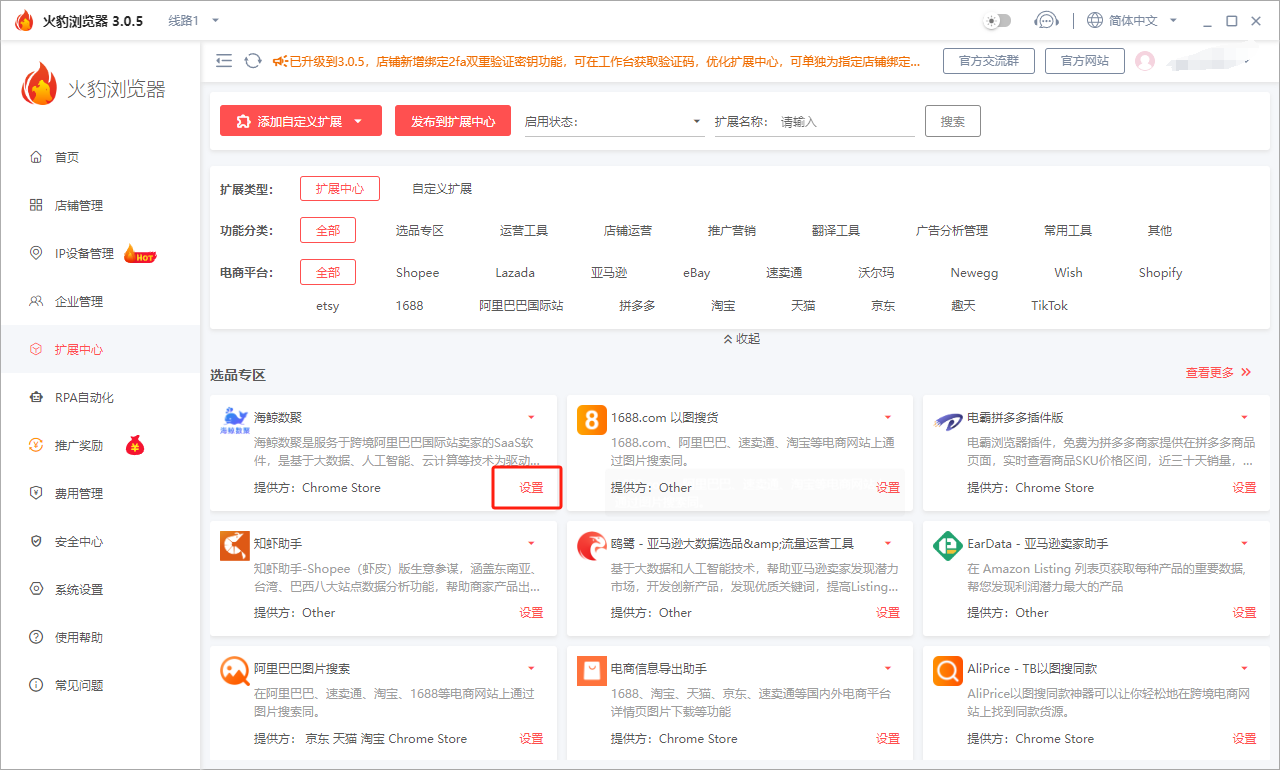Image resolution: width=1280 pixels, height=770 pixels.
Task: Open the 启用状态 dropdown
Action: 614,122
